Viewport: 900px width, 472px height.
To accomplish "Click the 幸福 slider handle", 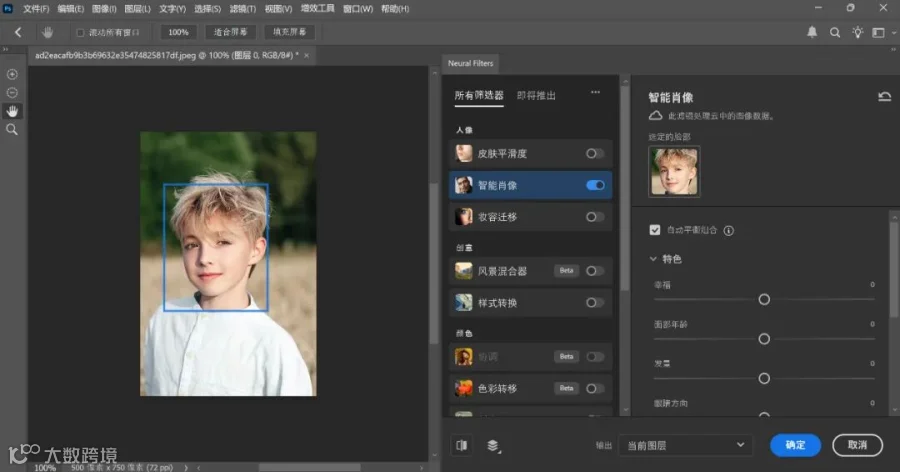I will 764,299.
